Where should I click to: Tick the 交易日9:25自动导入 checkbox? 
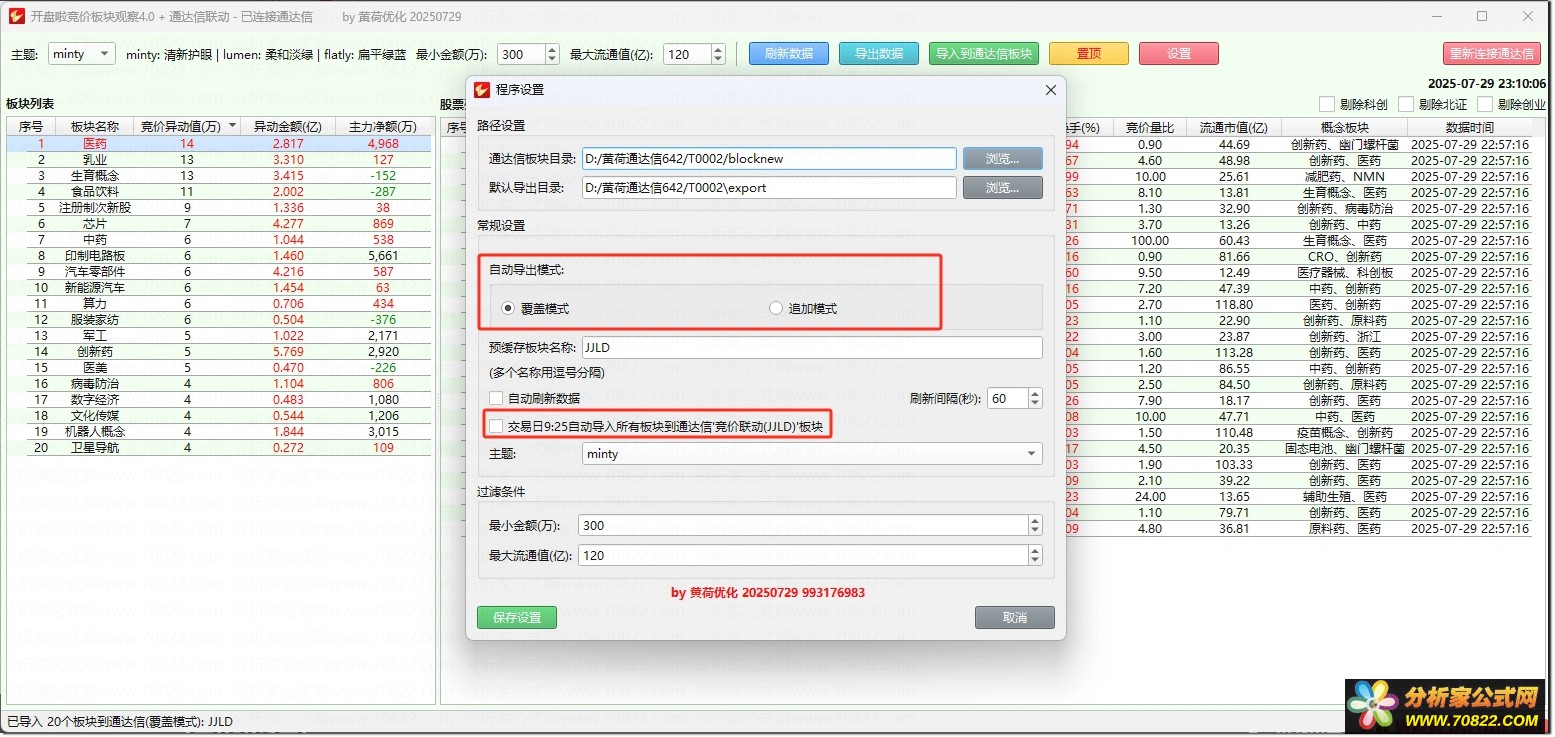coord(497,426)
